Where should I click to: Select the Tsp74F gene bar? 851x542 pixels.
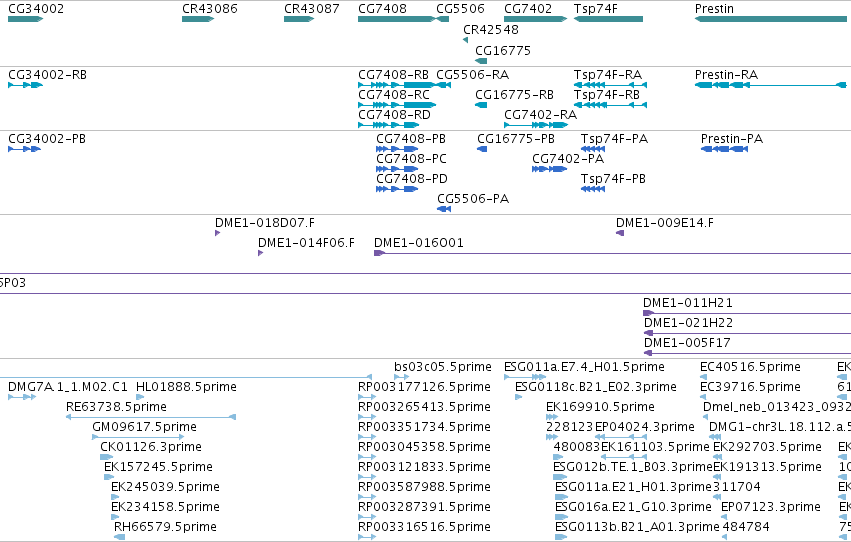tap(608, 19)
